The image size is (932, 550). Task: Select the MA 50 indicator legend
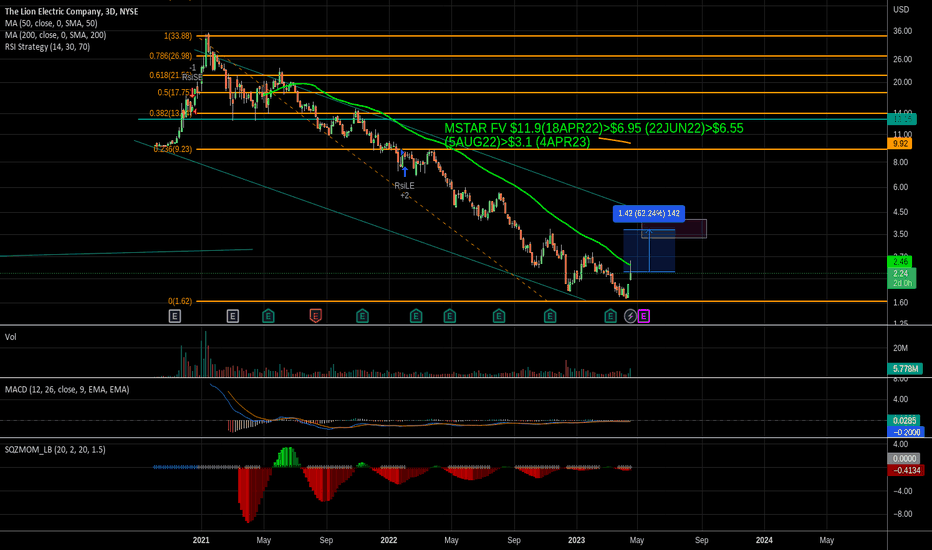coord(51,23)
